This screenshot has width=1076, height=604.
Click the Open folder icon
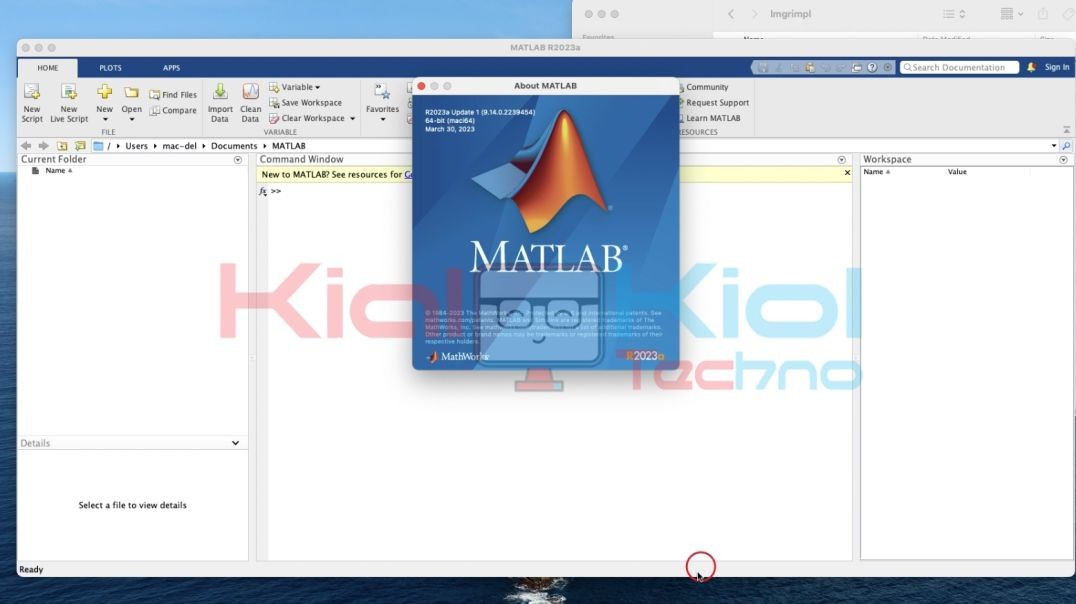[131, 92]
